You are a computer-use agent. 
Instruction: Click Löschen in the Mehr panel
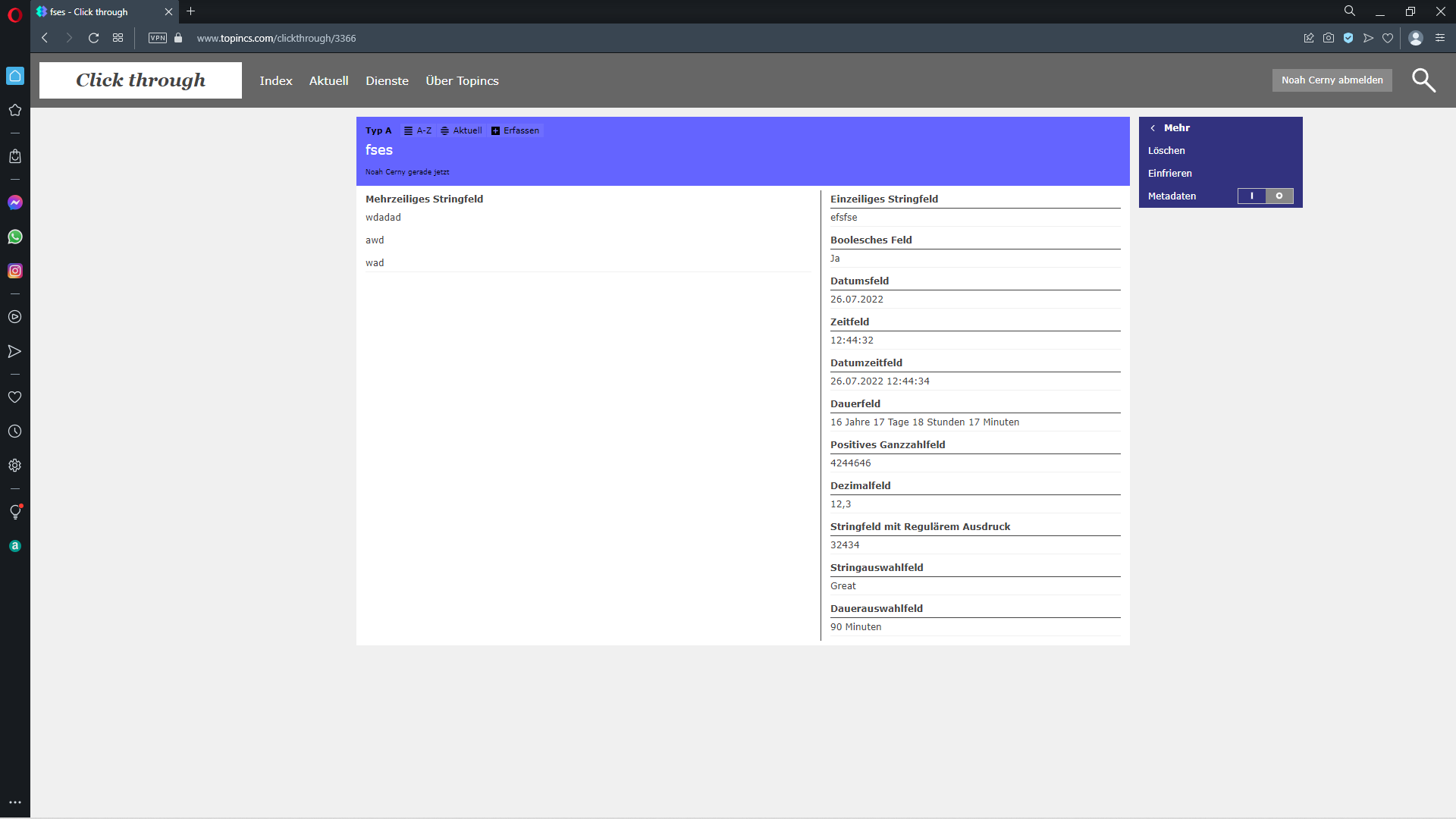tap(1166, 151)
